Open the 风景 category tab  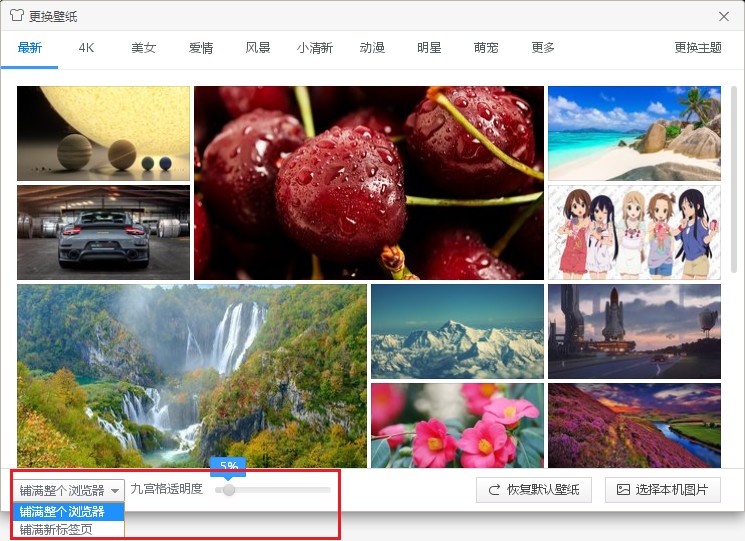(258, 48)
